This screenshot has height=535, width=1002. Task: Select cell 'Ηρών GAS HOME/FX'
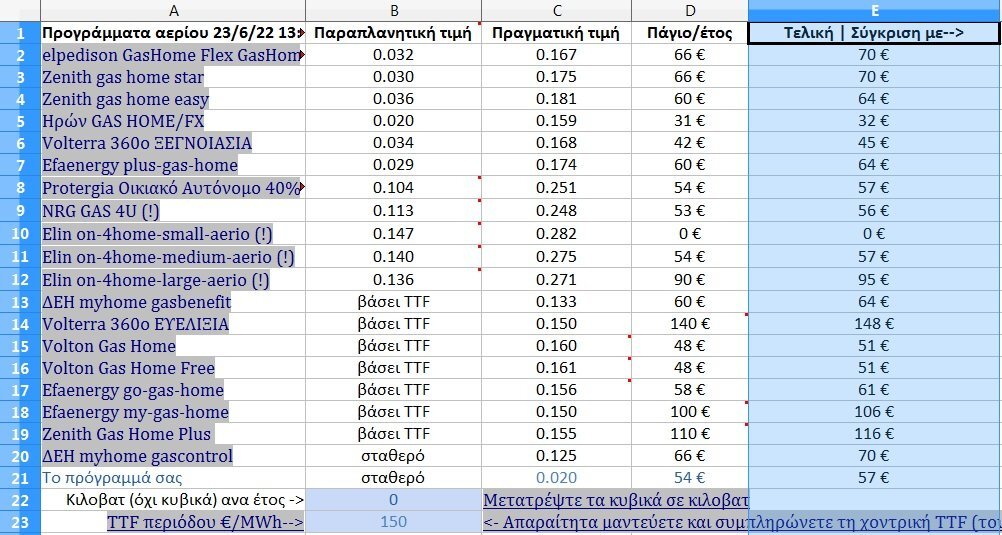[173, 121]
